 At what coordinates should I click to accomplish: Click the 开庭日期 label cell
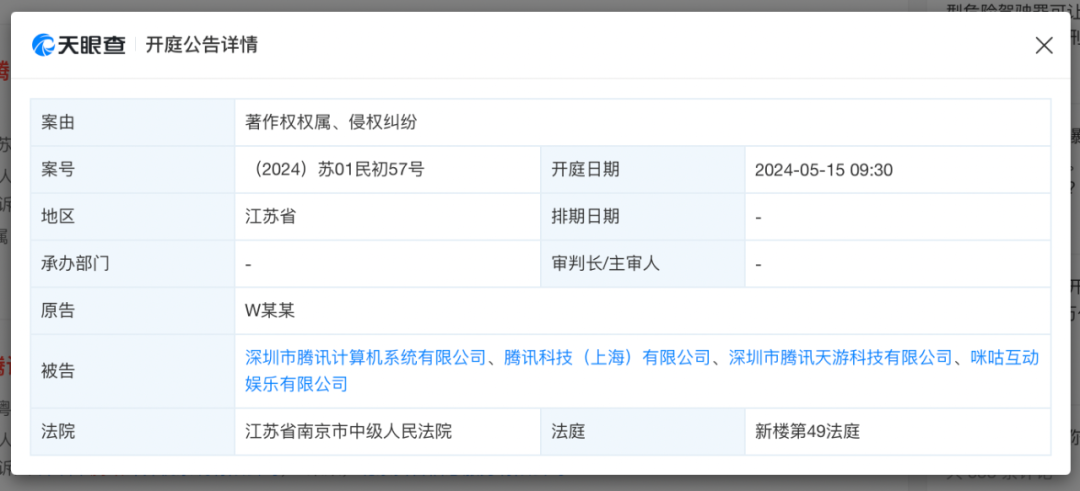click(x=643, y=169)
